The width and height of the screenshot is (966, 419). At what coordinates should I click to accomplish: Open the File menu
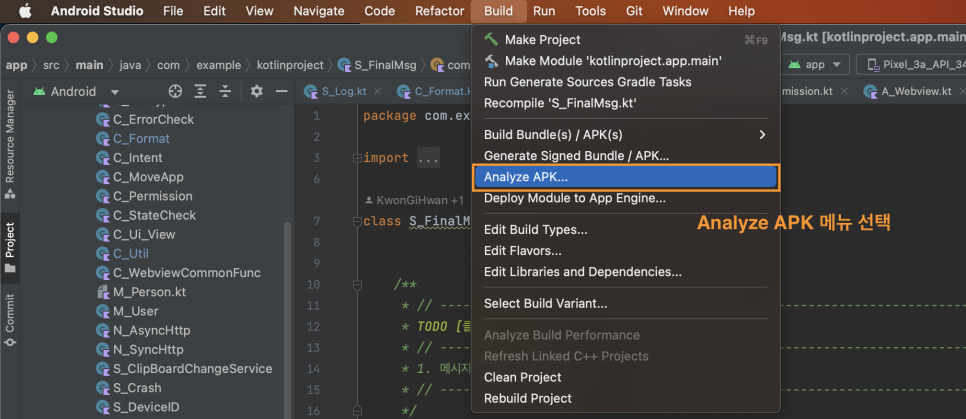(x=173, y=10)
